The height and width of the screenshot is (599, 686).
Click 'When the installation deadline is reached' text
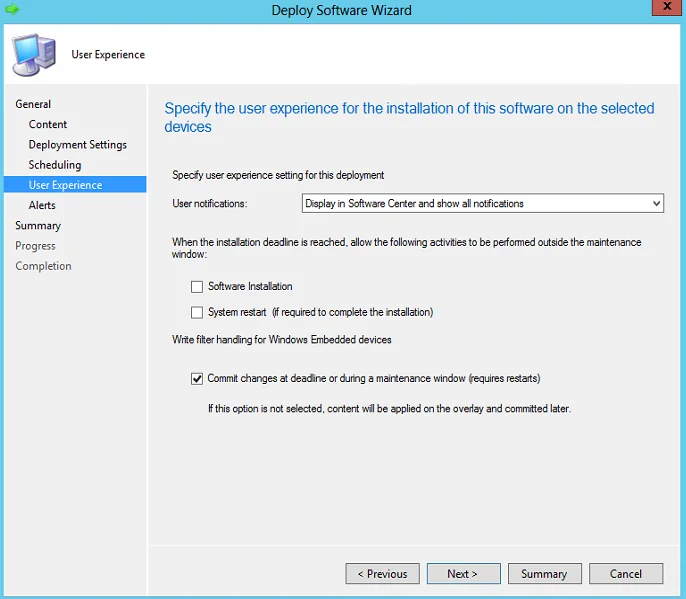(406, 248)
